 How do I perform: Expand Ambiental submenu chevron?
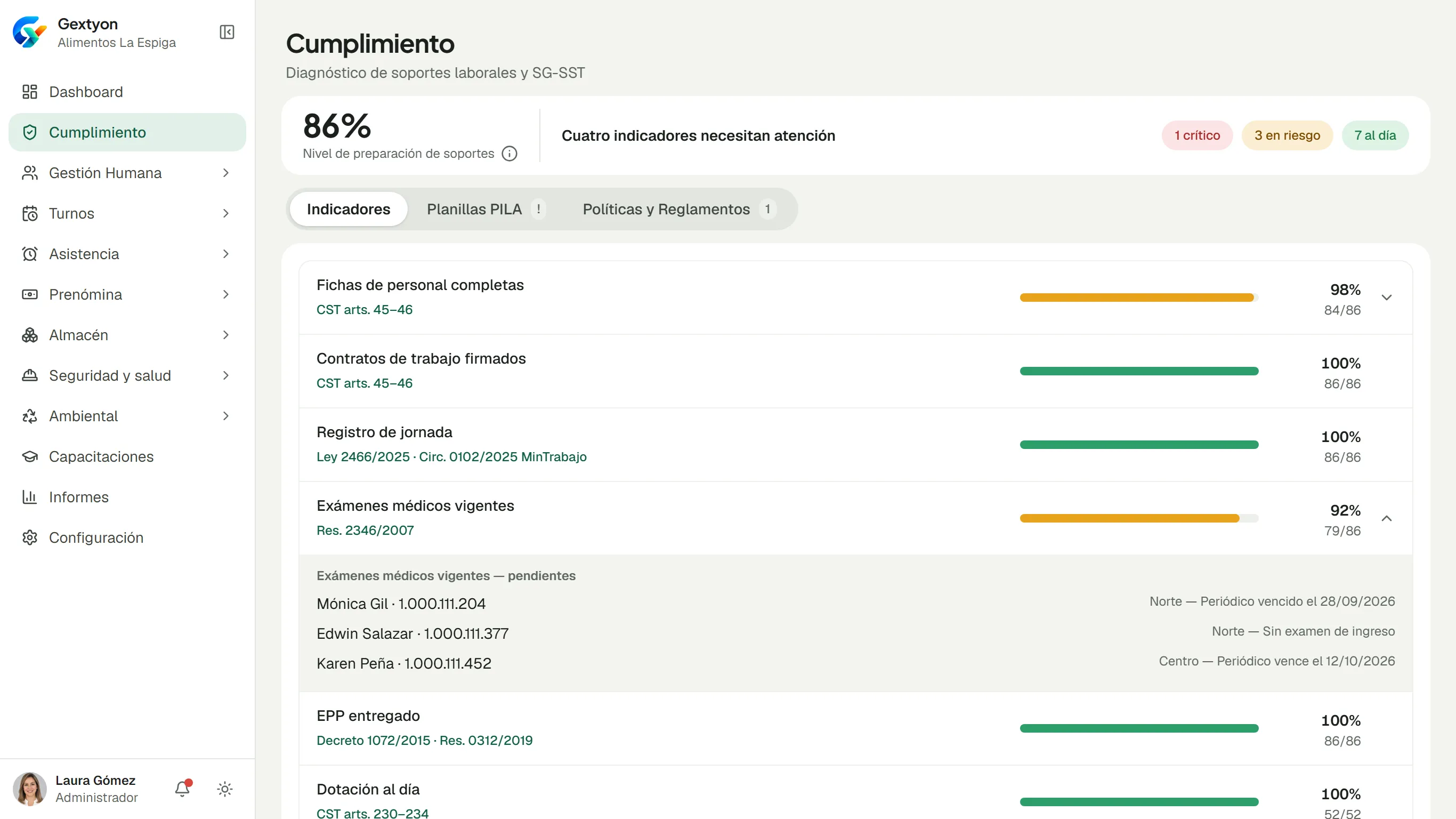coord(225,416)
